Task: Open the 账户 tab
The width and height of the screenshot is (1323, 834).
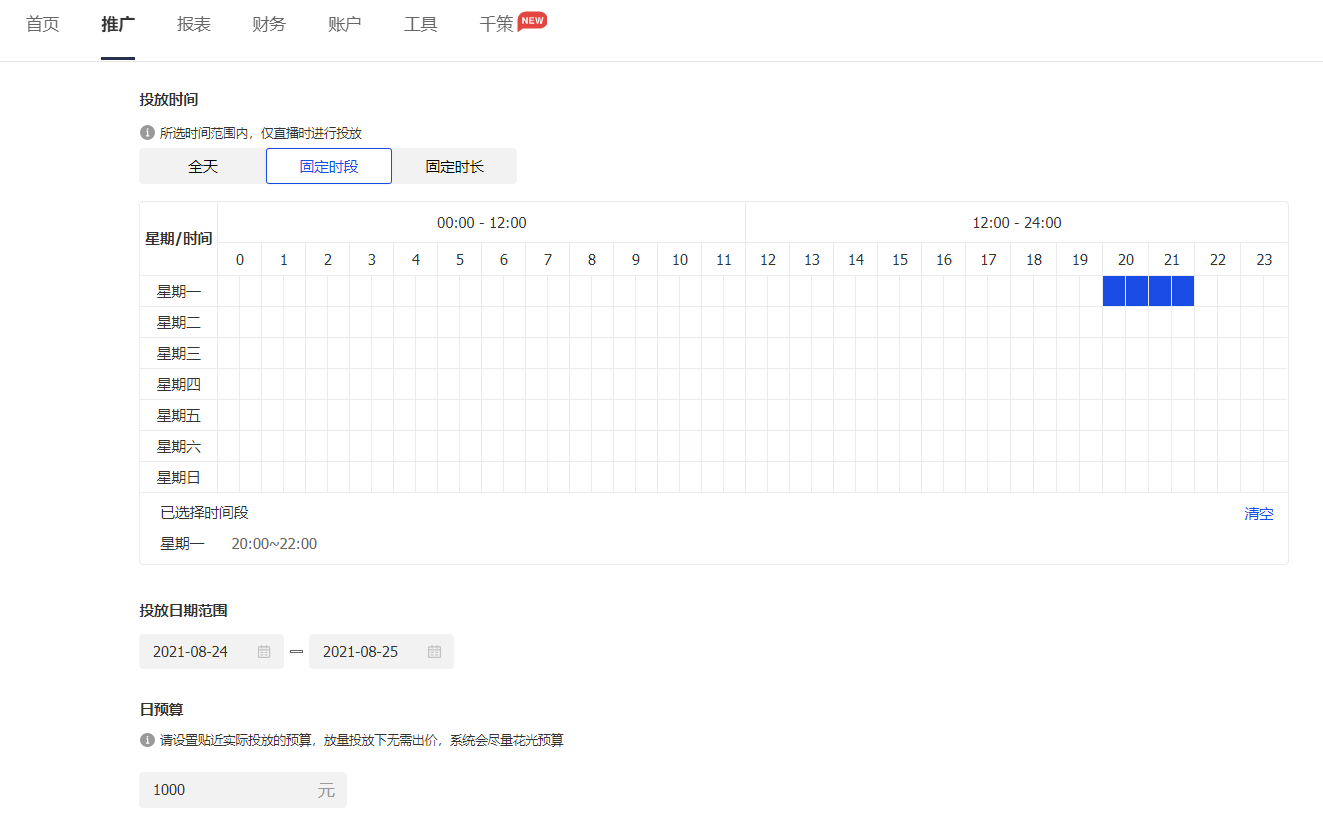Action: point(345,24)
